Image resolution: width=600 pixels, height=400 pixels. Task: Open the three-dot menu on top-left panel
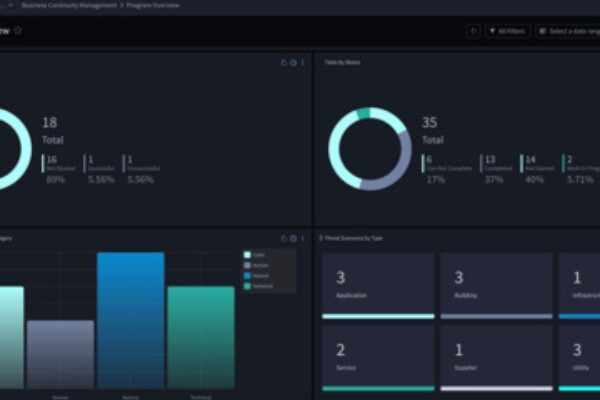[303, 62]
